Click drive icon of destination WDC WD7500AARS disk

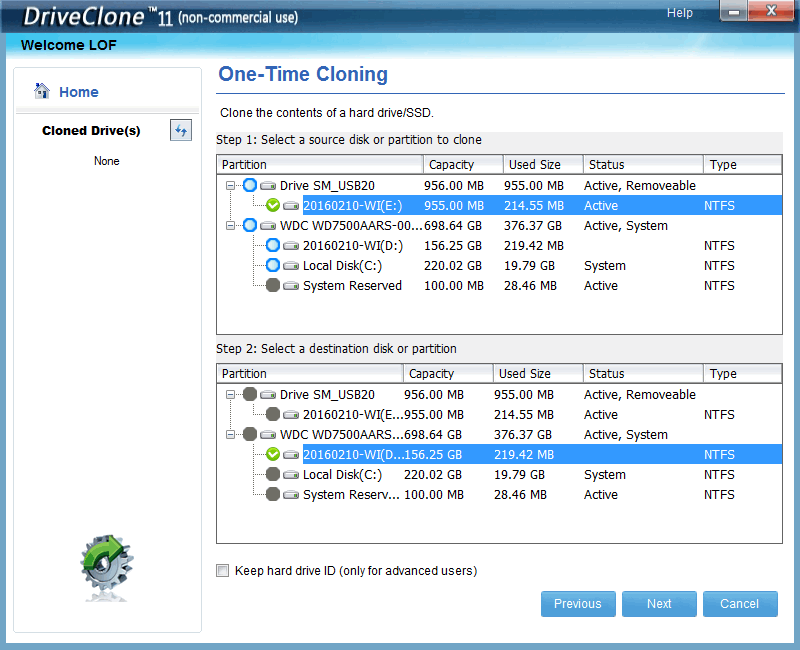click(268, 435)
